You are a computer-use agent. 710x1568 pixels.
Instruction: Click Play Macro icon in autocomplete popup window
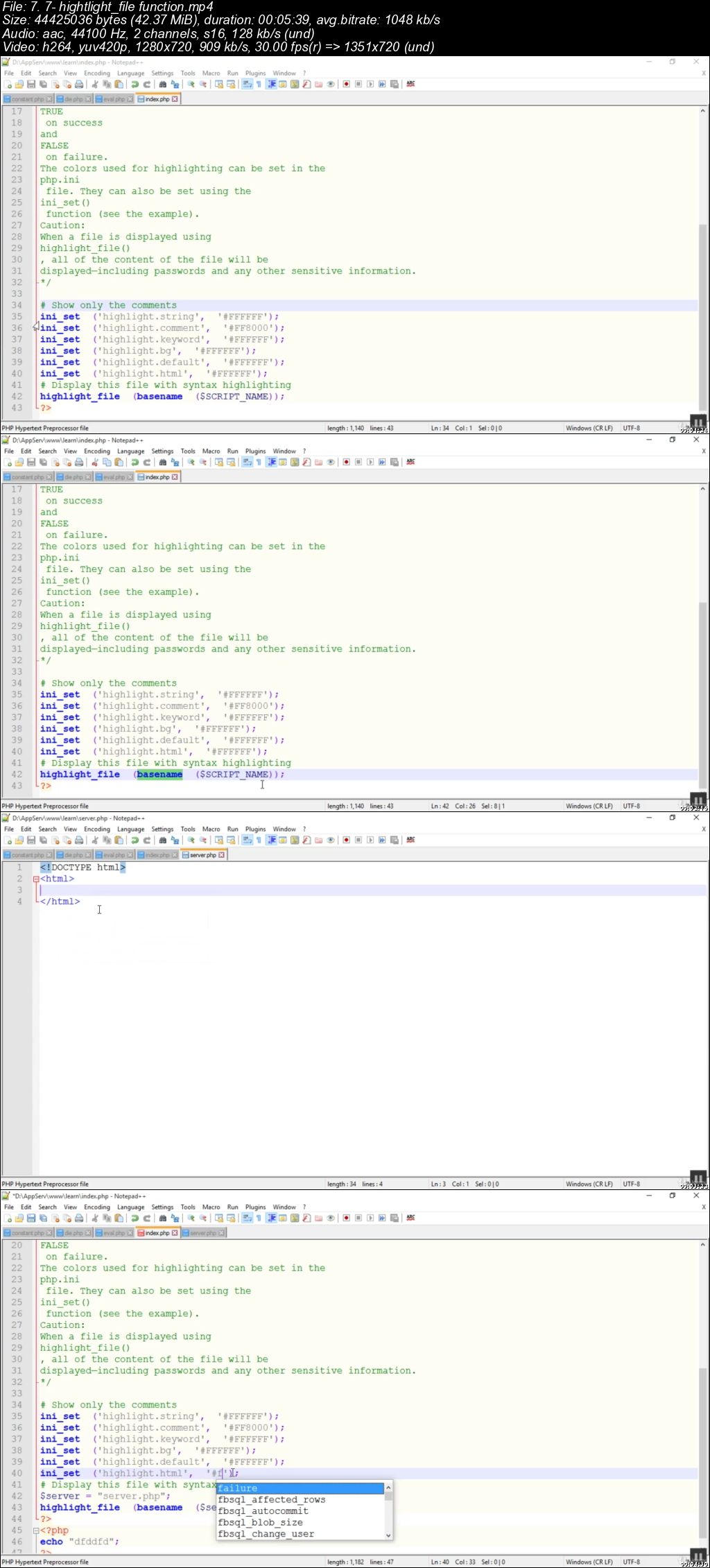pos(371,1218)
